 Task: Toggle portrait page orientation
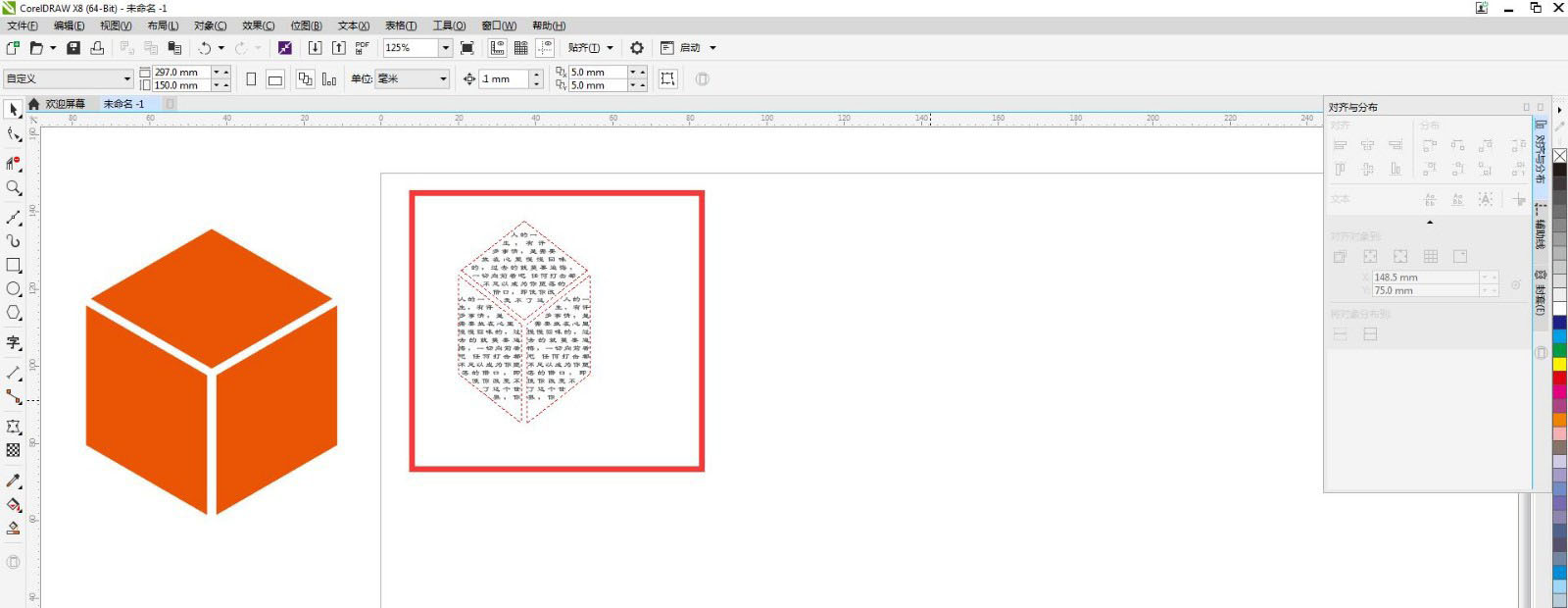(251, 79)
